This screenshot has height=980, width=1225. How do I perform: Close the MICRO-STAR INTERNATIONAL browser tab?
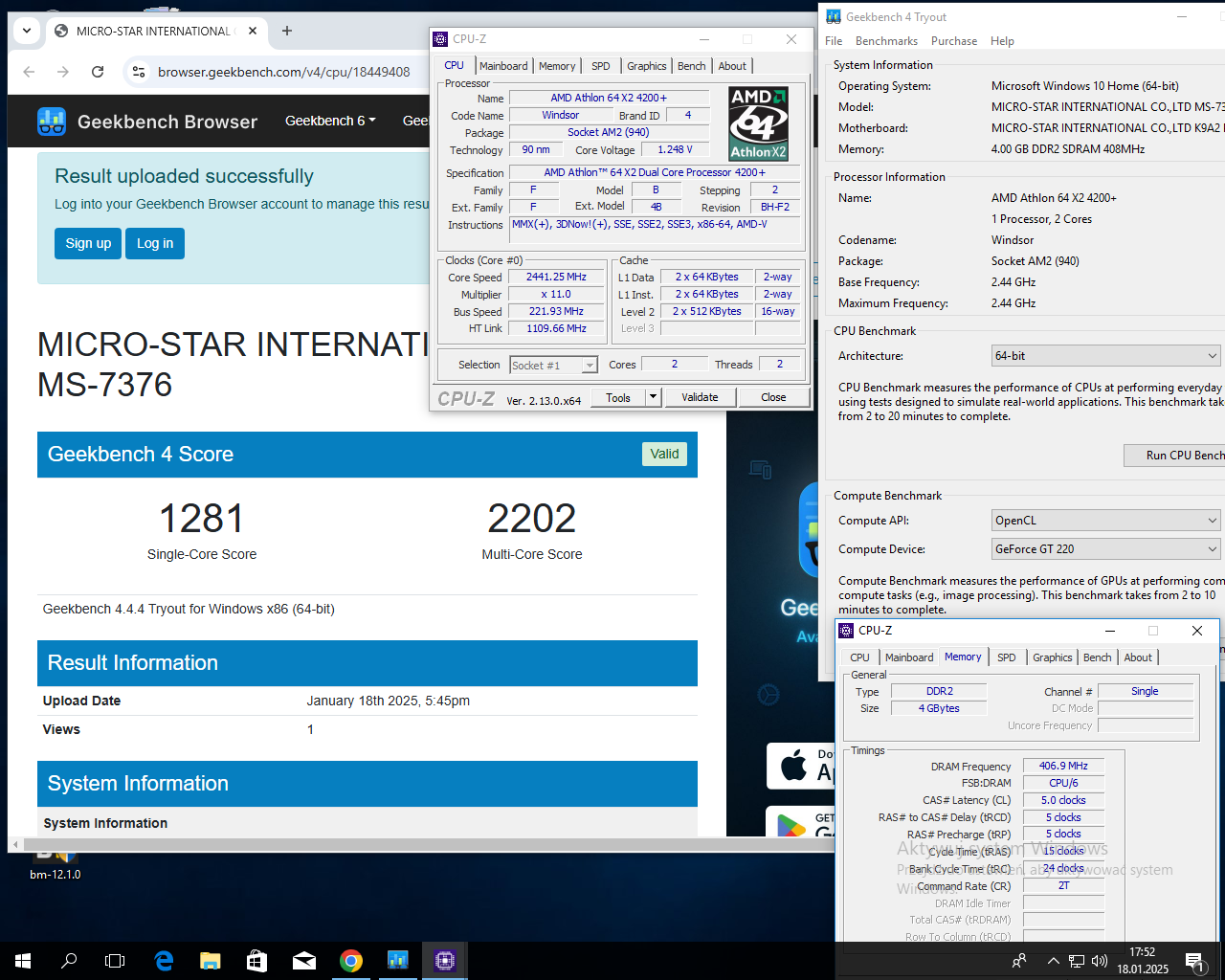[253, 31]
